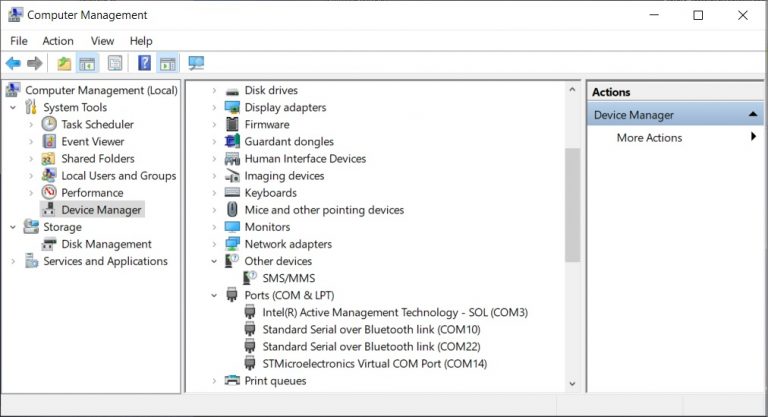Click the device list scroll down arrow
768x417 pixels.
[572, 384]
